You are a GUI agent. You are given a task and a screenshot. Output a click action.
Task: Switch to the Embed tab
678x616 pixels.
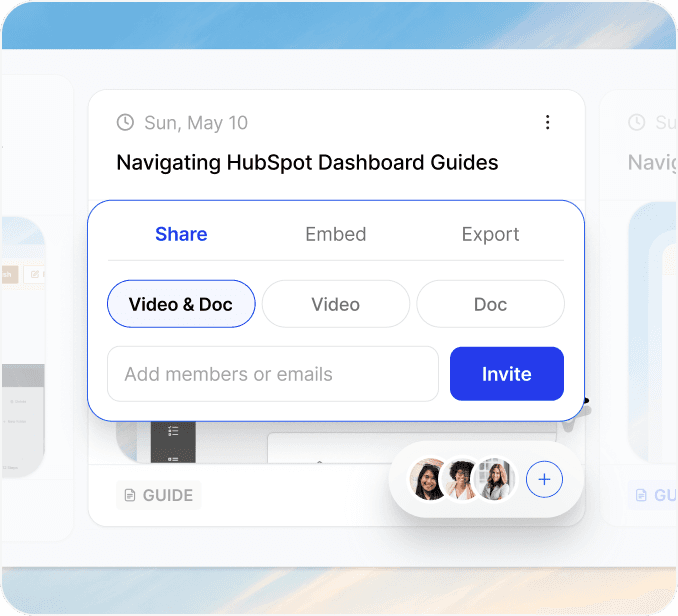point(336,234)
